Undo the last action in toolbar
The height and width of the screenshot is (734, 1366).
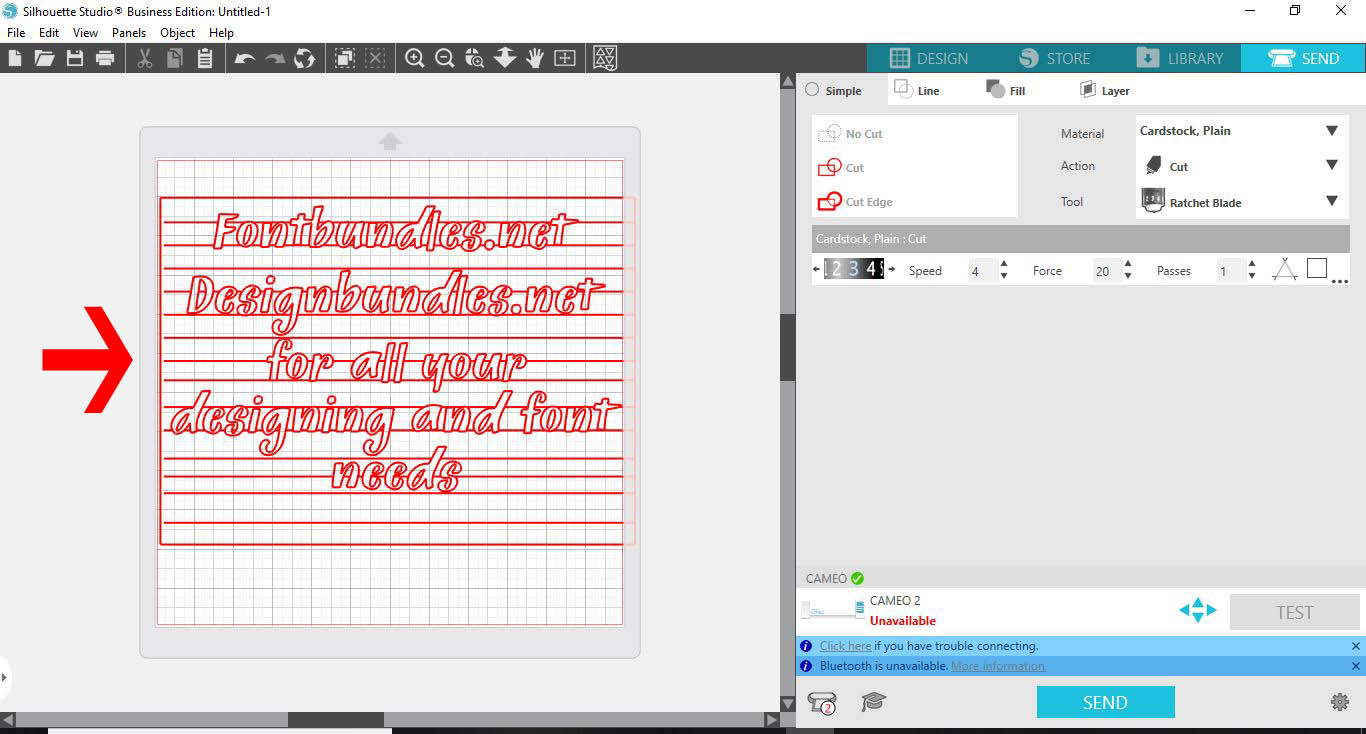coord(245,58)
